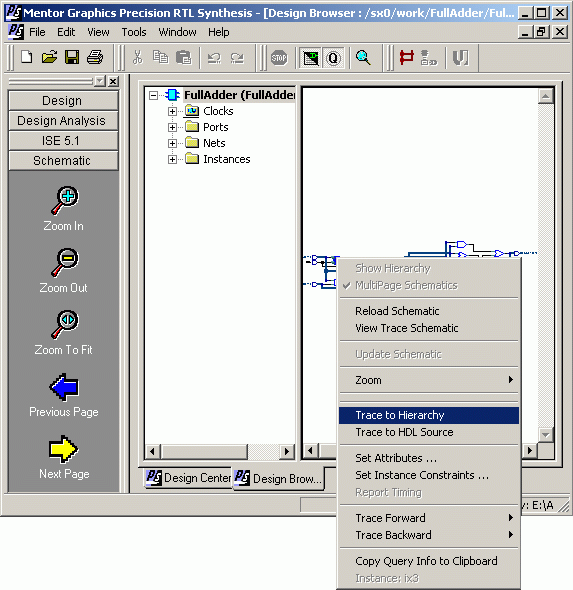573x590 pixels.
Task: Go to Next Page yellow arrow
Action: tap(63, 449)
